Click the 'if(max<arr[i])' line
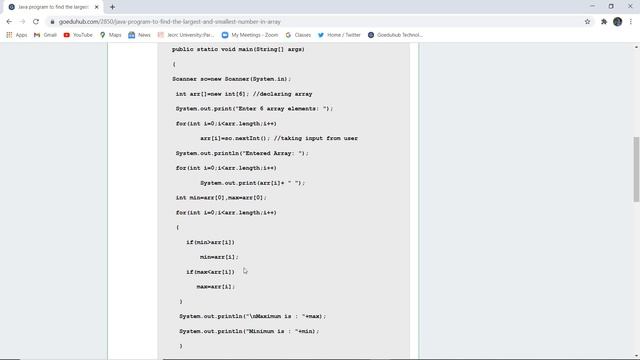This screenshot has width=640, height=360. 210,272
